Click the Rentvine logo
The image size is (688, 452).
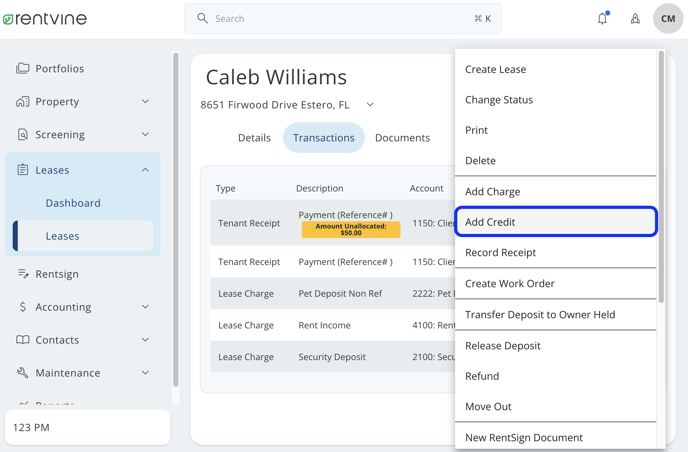click(45, 19)
